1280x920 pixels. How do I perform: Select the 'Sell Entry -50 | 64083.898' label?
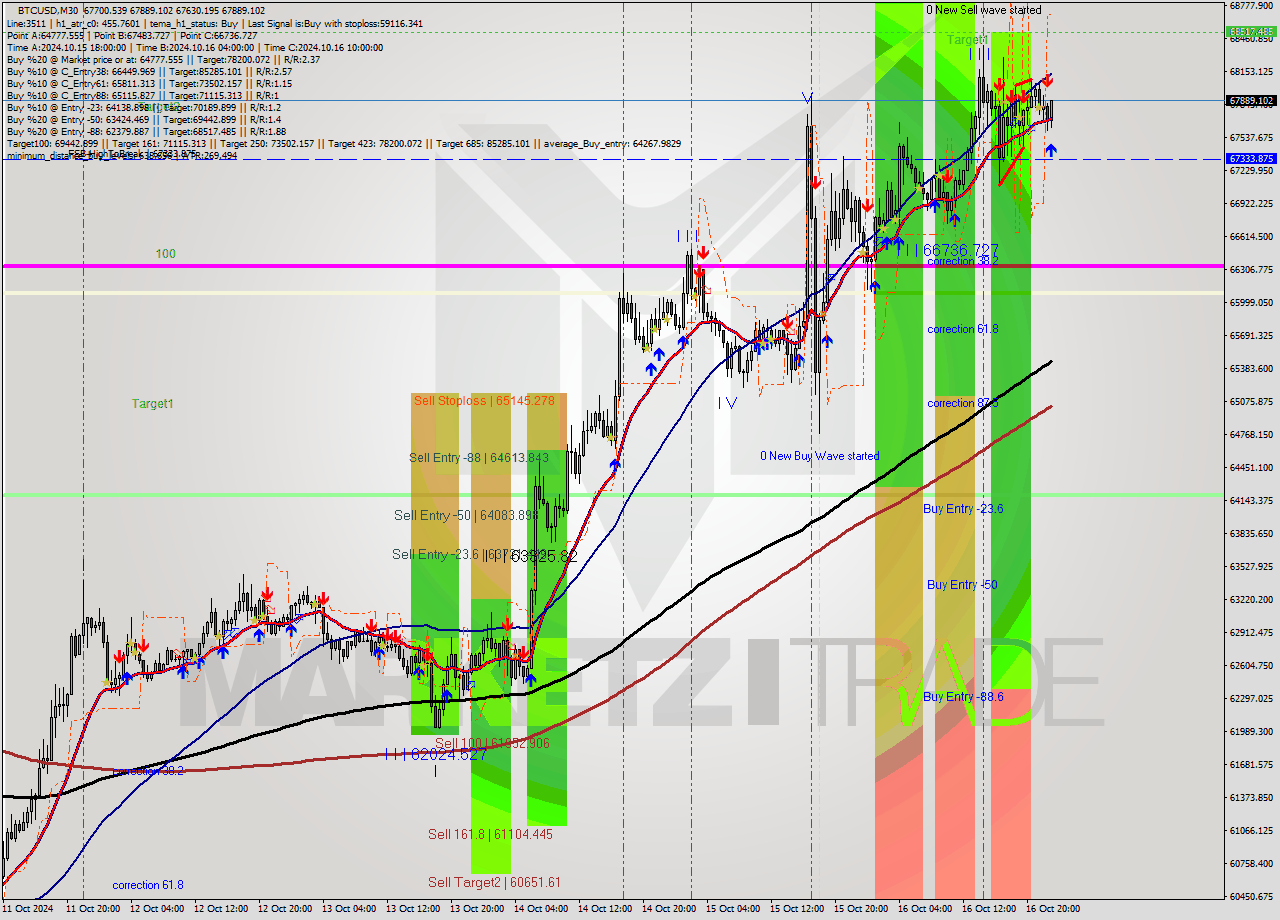(466, 515)
